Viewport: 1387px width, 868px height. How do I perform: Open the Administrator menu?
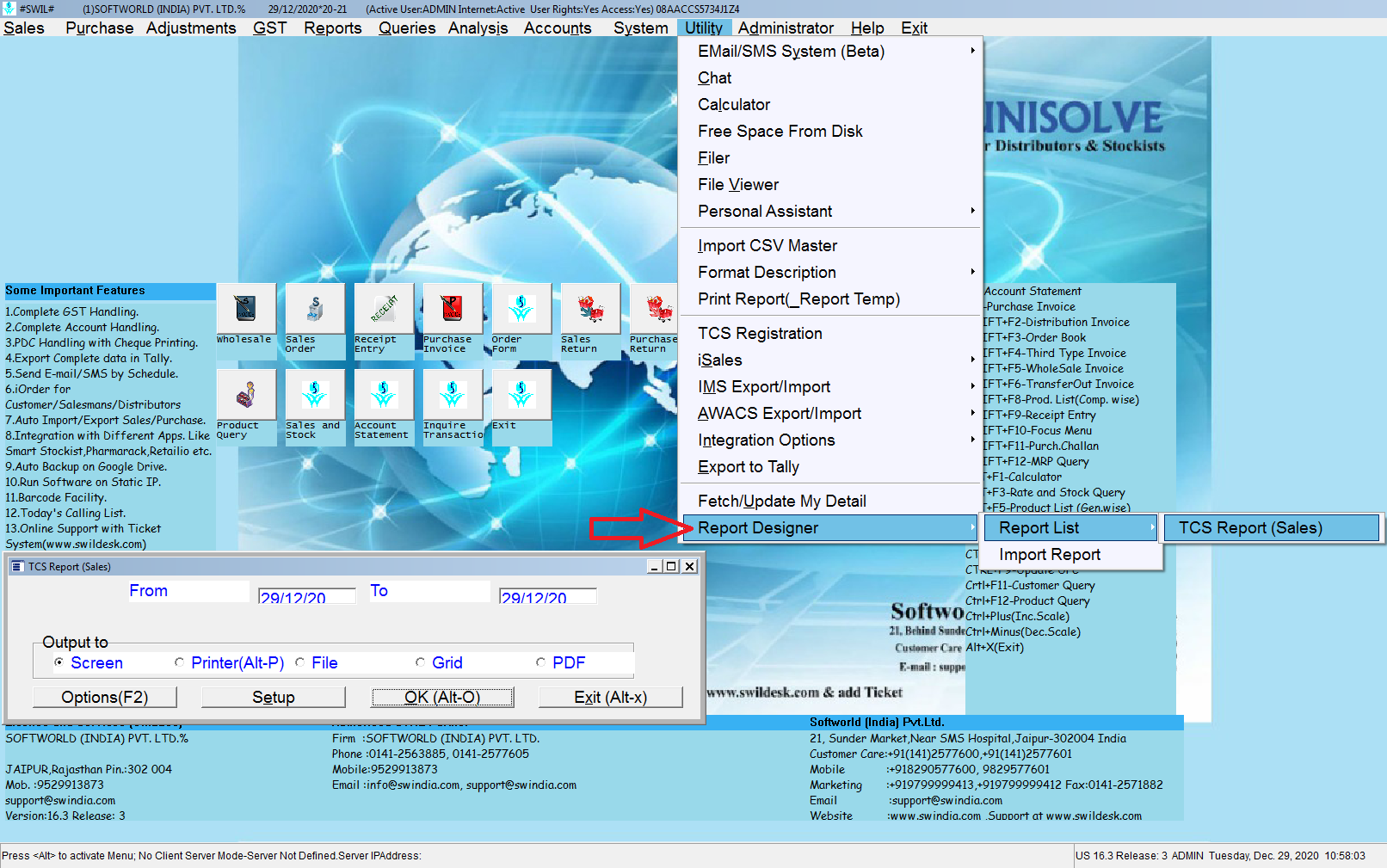click(x=786, y=28)
